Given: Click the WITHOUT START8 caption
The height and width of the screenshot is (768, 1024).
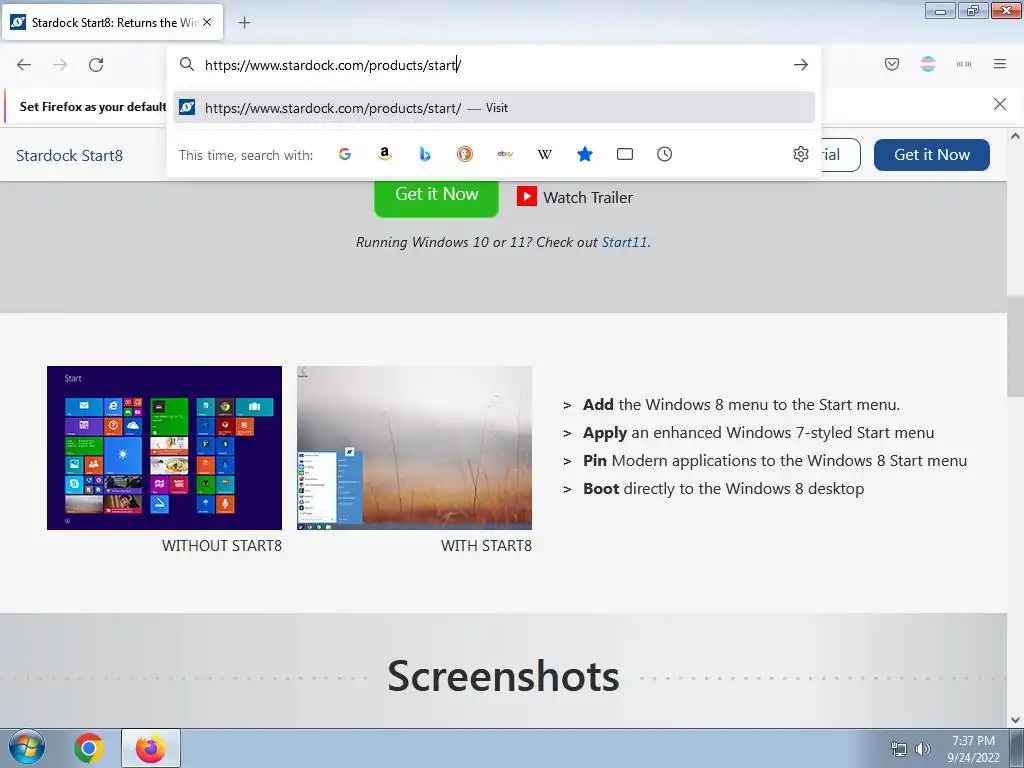Looking at the screenshot, I should tap(222, 546).
